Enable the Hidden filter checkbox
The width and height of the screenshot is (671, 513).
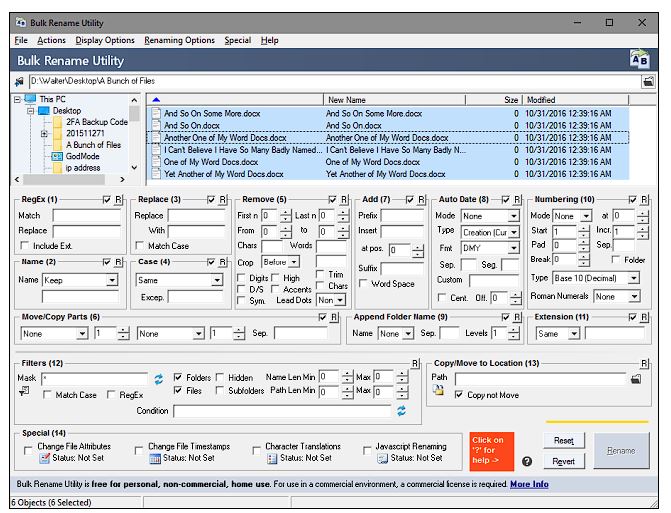pos(220,377)
